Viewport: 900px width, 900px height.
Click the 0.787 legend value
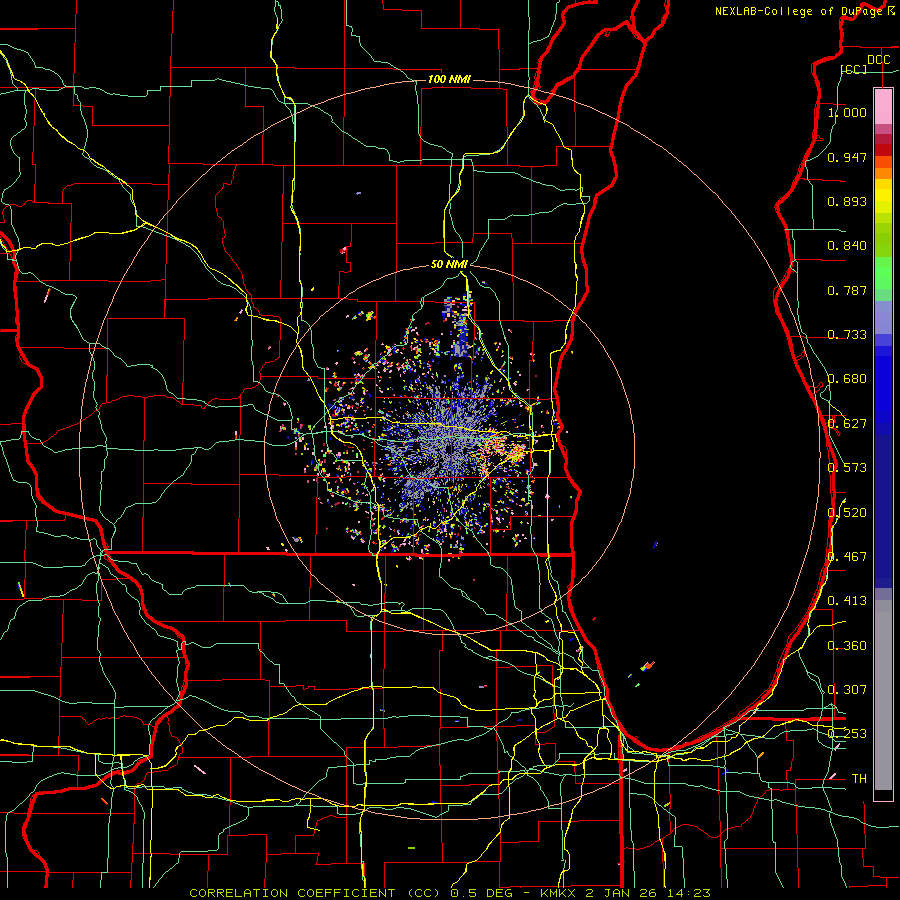click(847, 290)
